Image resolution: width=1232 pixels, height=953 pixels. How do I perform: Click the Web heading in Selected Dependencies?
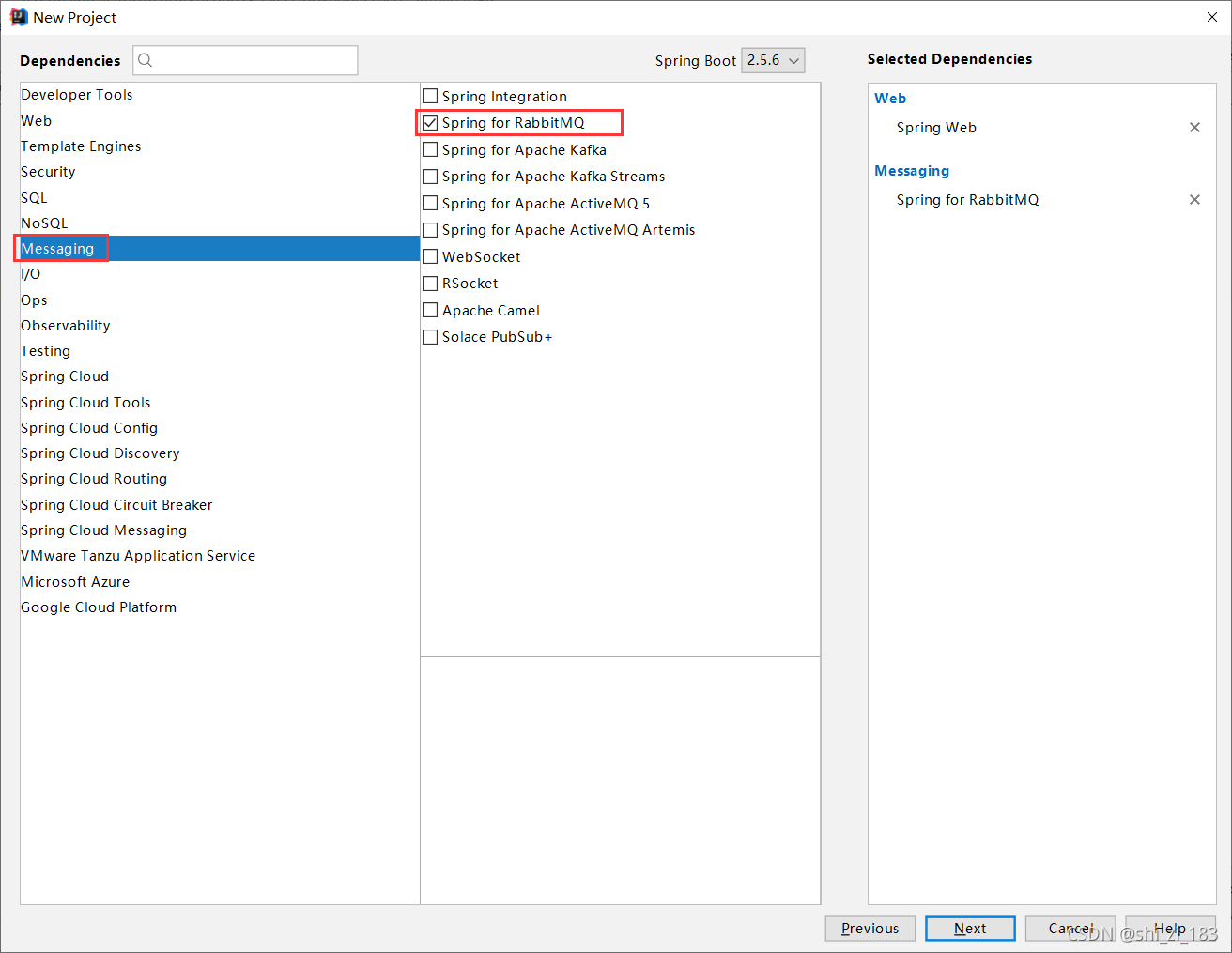tap(890, 99)
